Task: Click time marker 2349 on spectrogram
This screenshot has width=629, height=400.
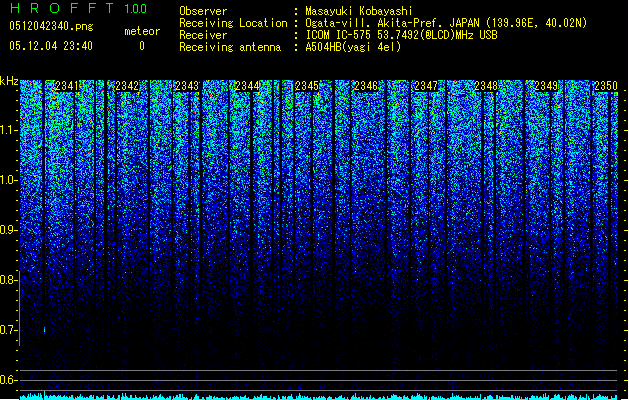Action: pyautogui.click(x=546, y=86)
